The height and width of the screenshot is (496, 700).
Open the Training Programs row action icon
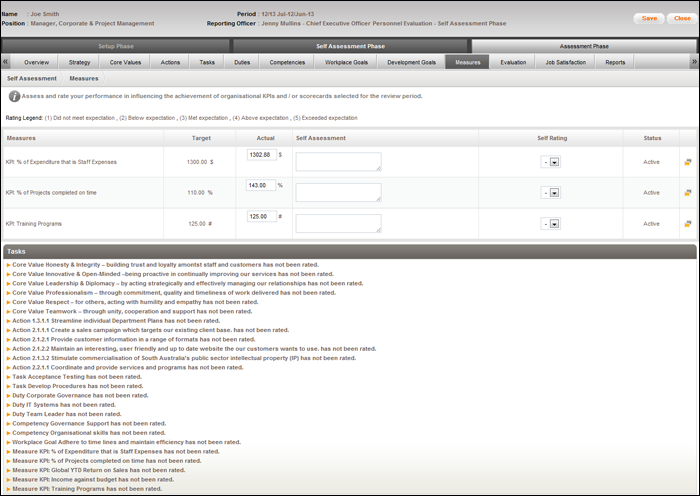[688, 224]
